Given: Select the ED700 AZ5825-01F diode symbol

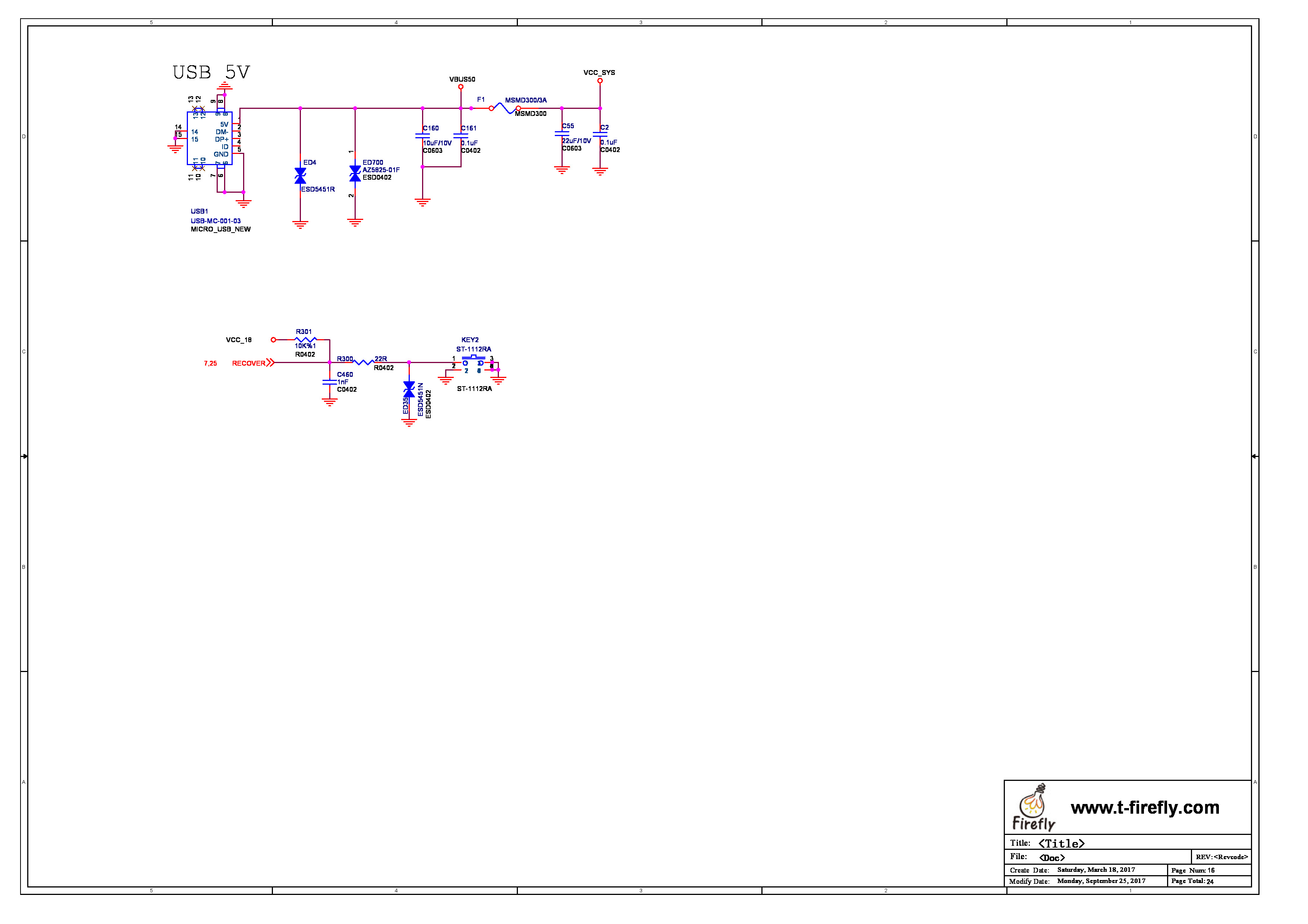Looking at the screenshot, I should tap(355, 174).
